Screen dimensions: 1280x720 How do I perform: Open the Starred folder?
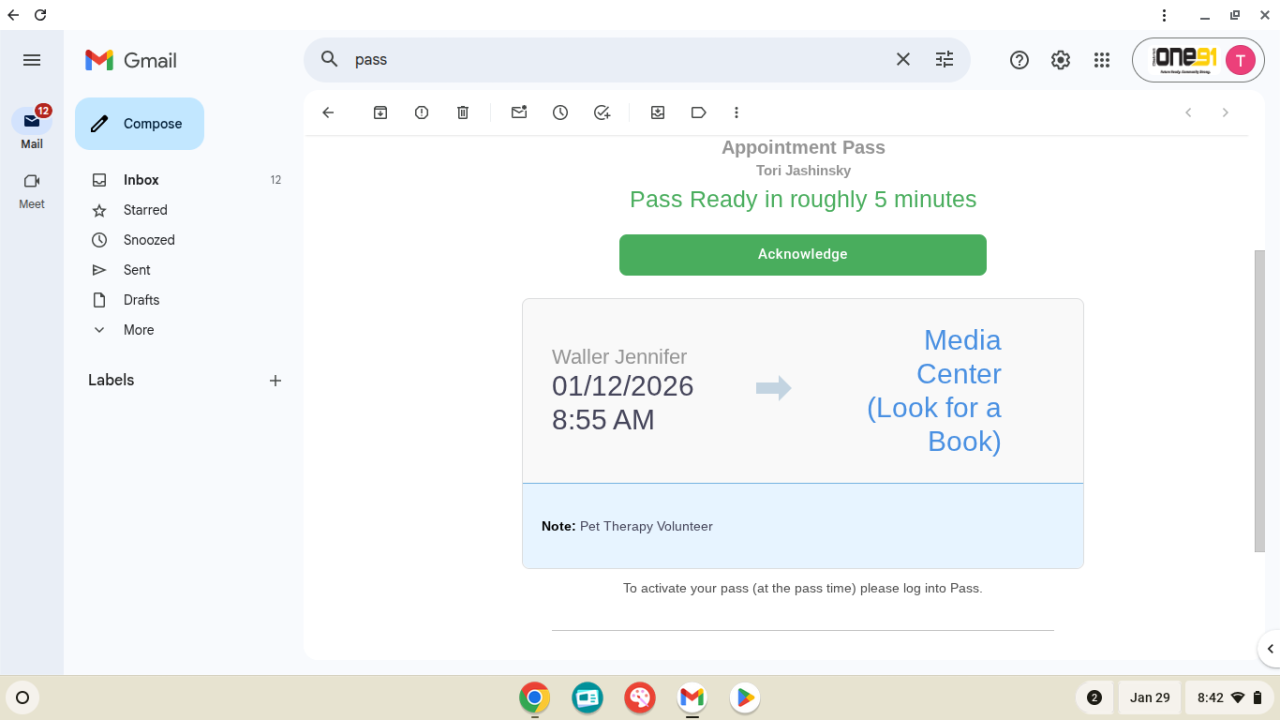pos(145,210)
